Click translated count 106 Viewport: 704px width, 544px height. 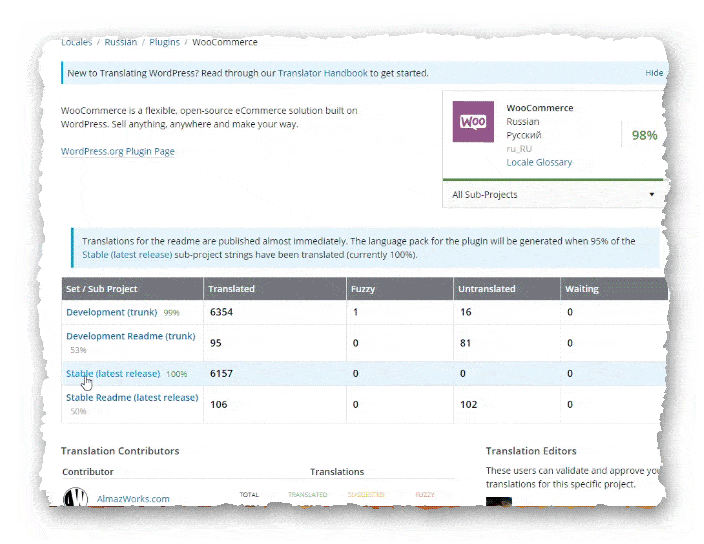[x=219, y=404]
